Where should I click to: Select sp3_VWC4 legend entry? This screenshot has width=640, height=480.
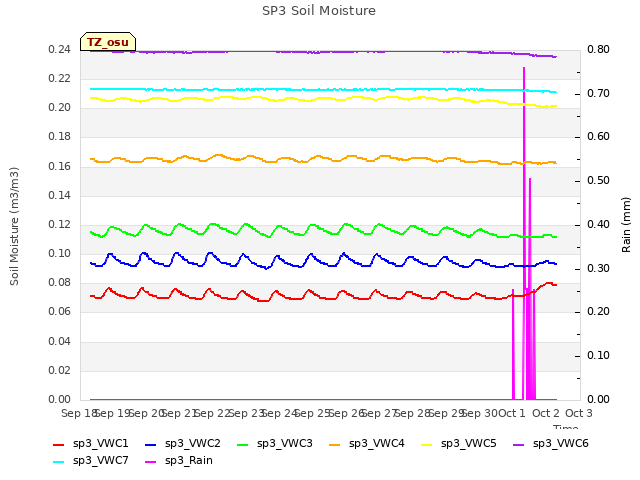367,444
